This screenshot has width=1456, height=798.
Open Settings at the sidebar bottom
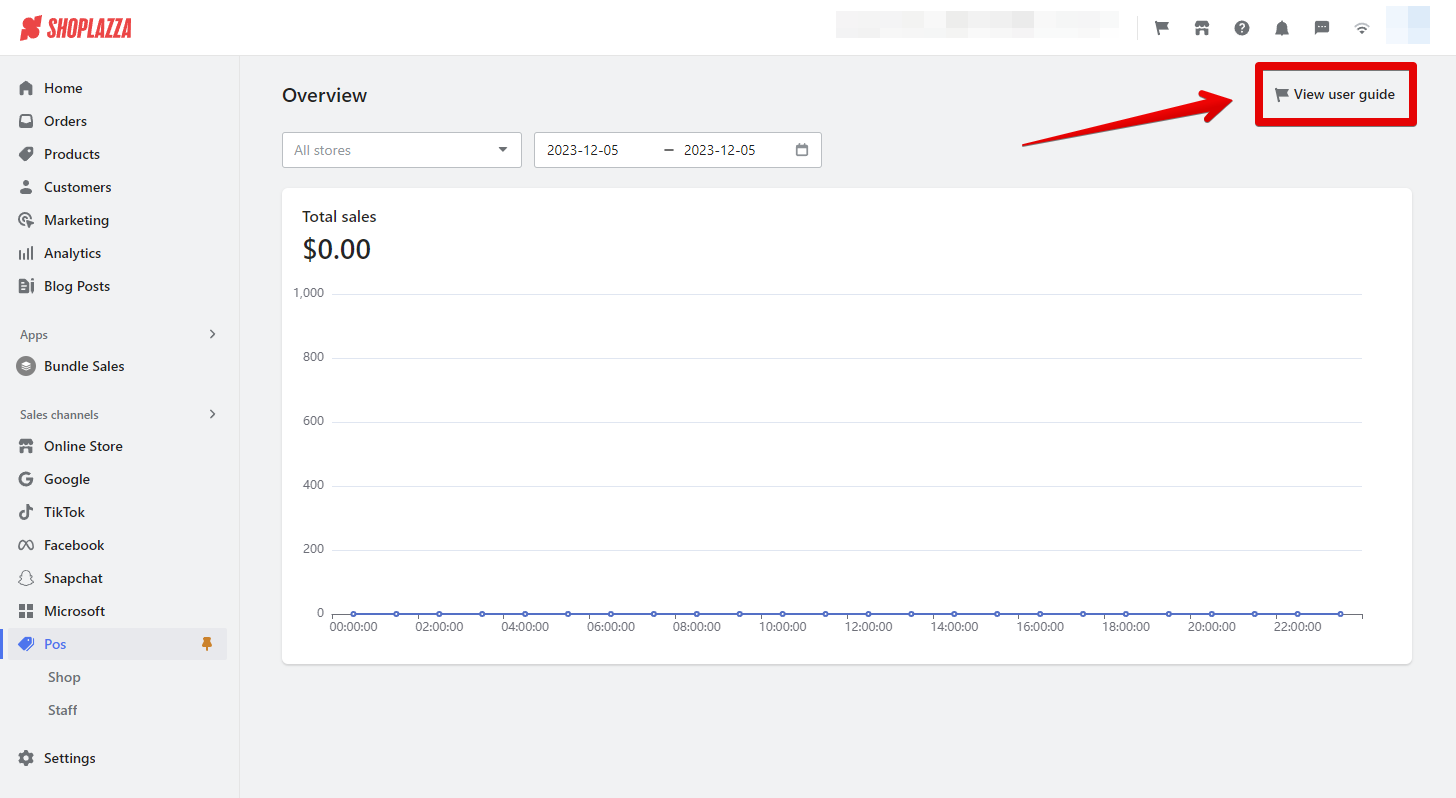click(x=69, y=758)
